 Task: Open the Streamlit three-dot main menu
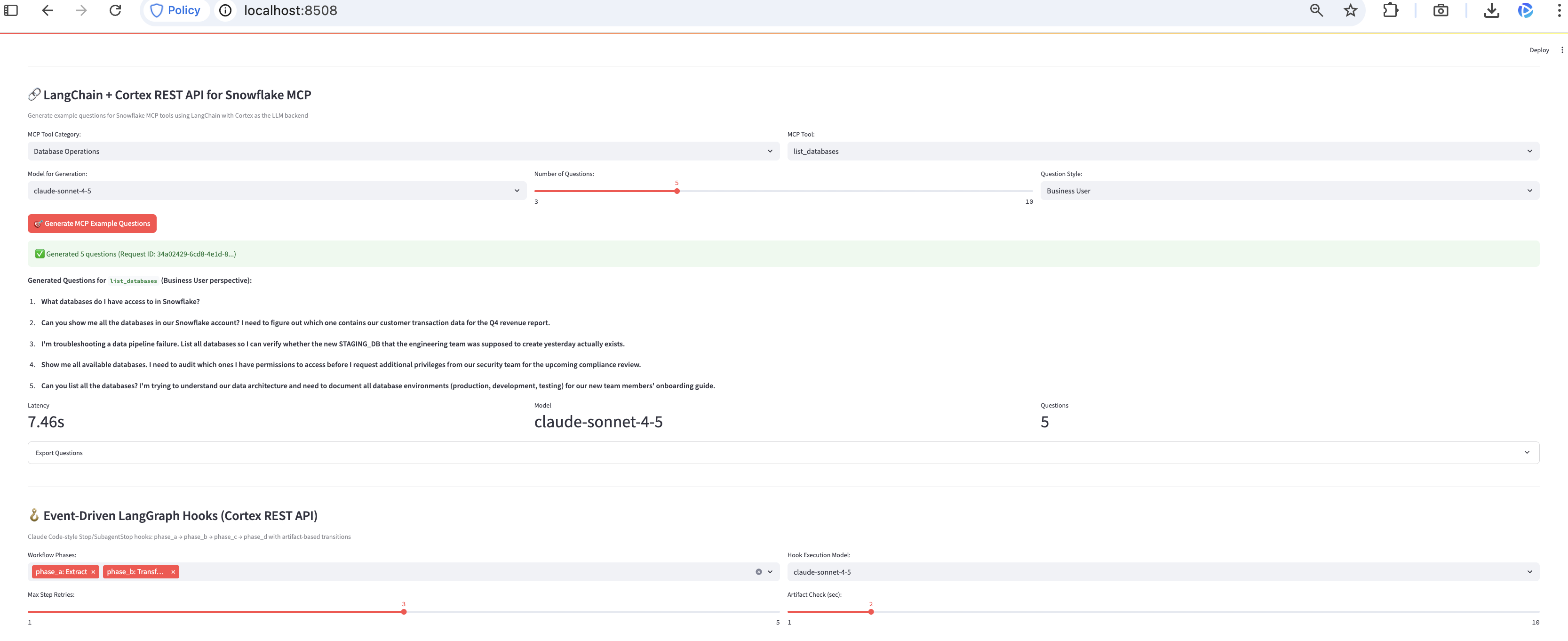coord(1561,50)
